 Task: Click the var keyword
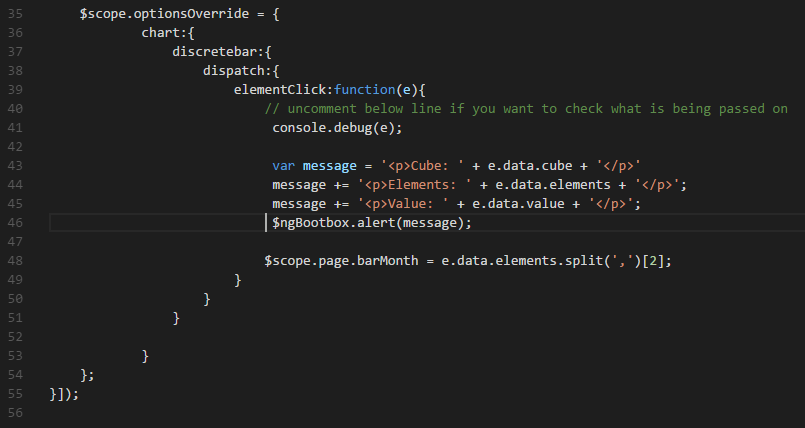pyautogui.click(x=283, y=165)
